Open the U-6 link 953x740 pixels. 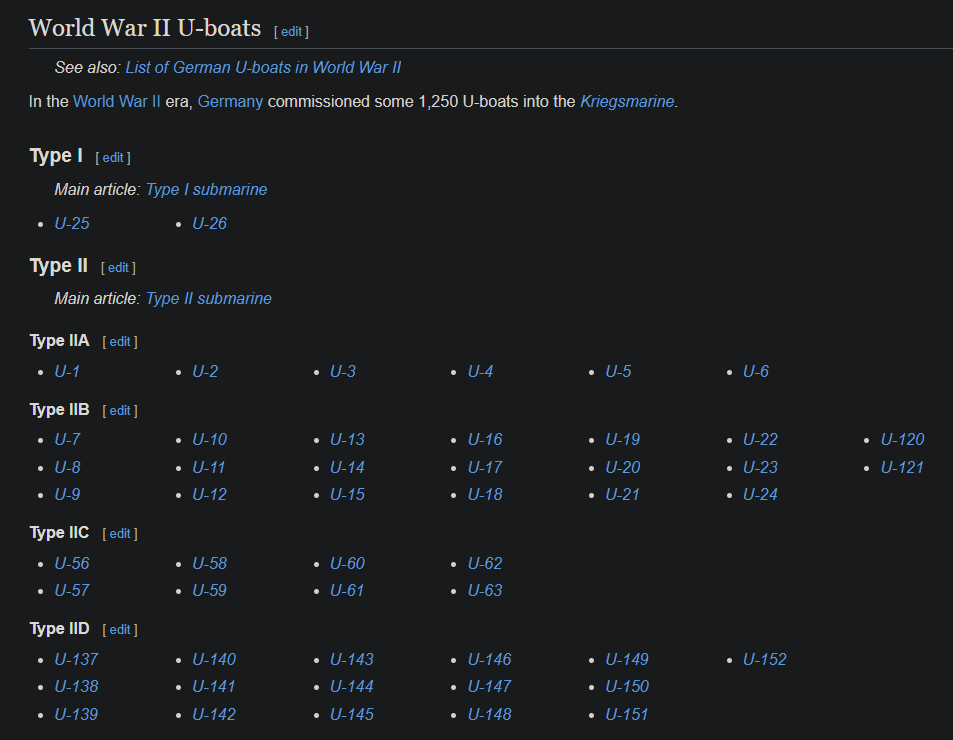coord(756,371)
